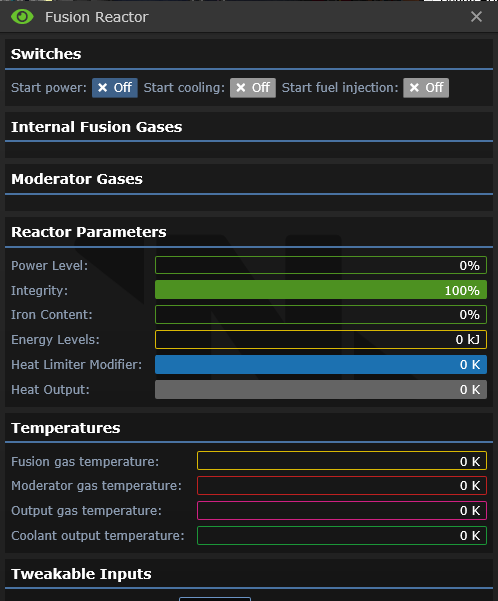Click the Switches section header
498x601 pixels.
[x=46, y=54]
